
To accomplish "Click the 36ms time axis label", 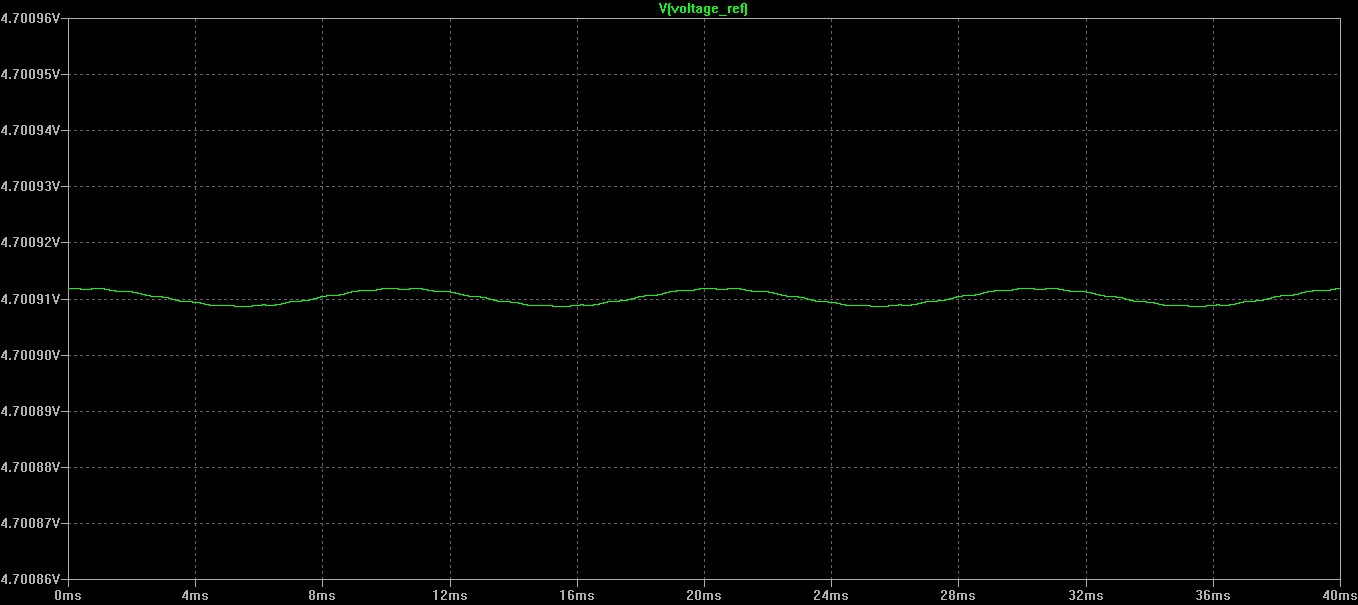I will [1212, 594].
